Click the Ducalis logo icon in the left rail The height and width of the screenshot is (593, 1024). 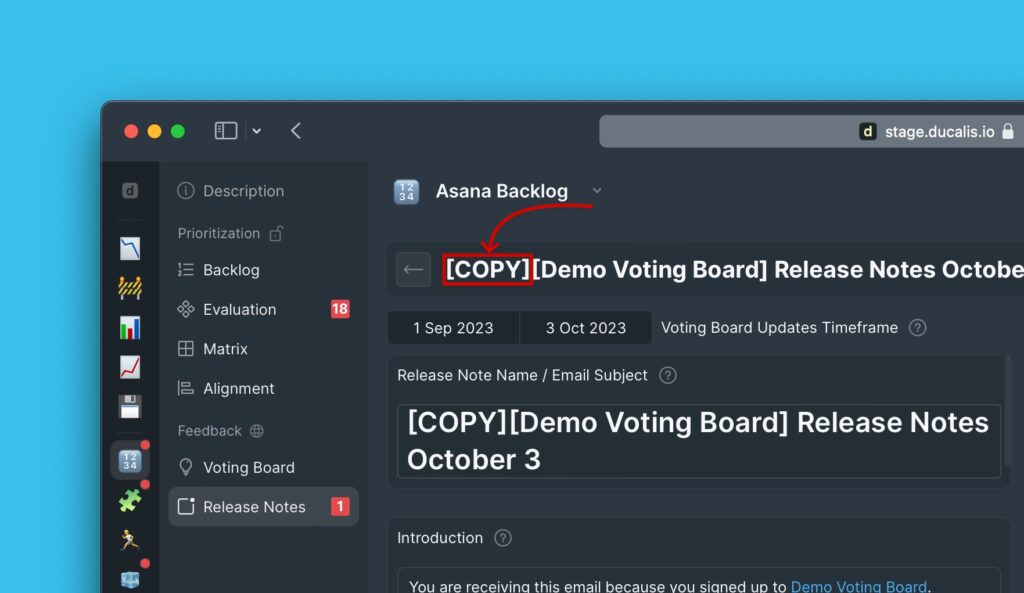[130, 191]
